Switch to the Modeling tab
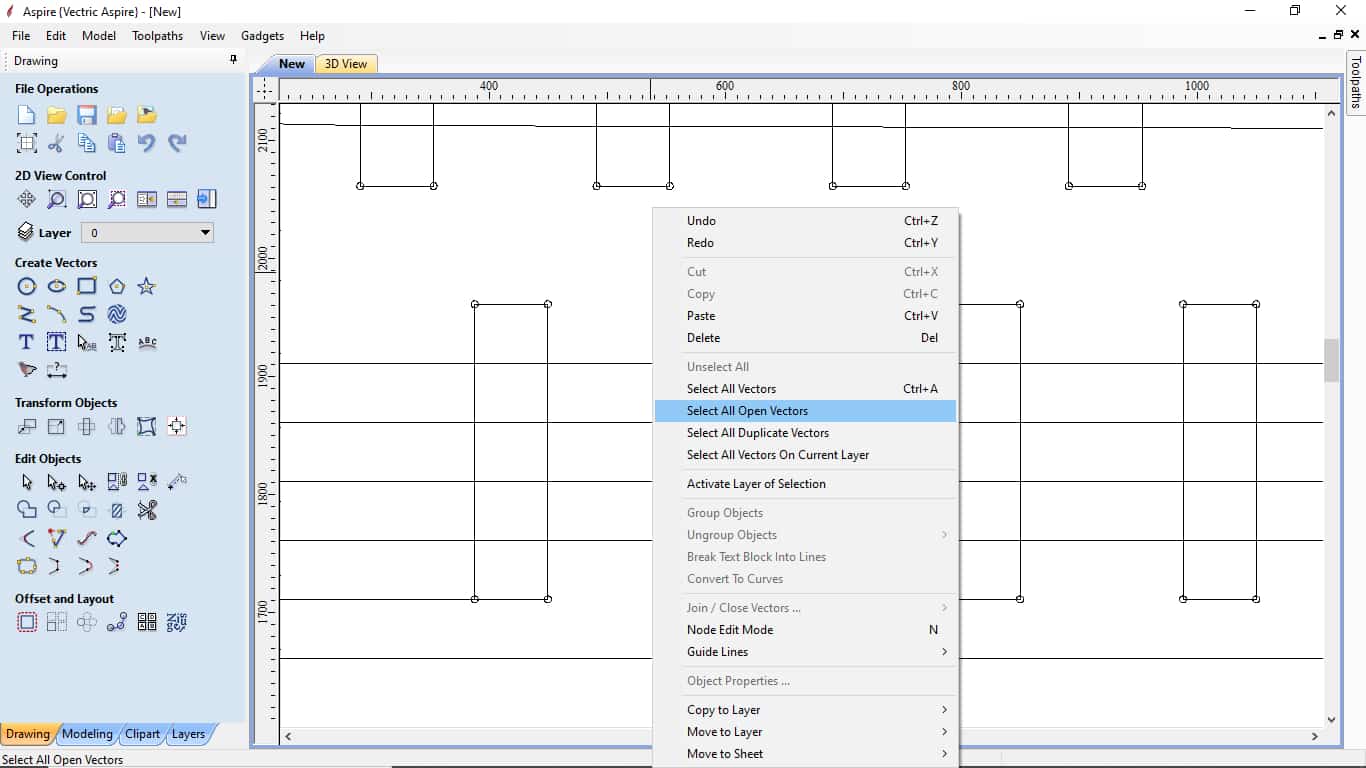 (x=87, y=734)
